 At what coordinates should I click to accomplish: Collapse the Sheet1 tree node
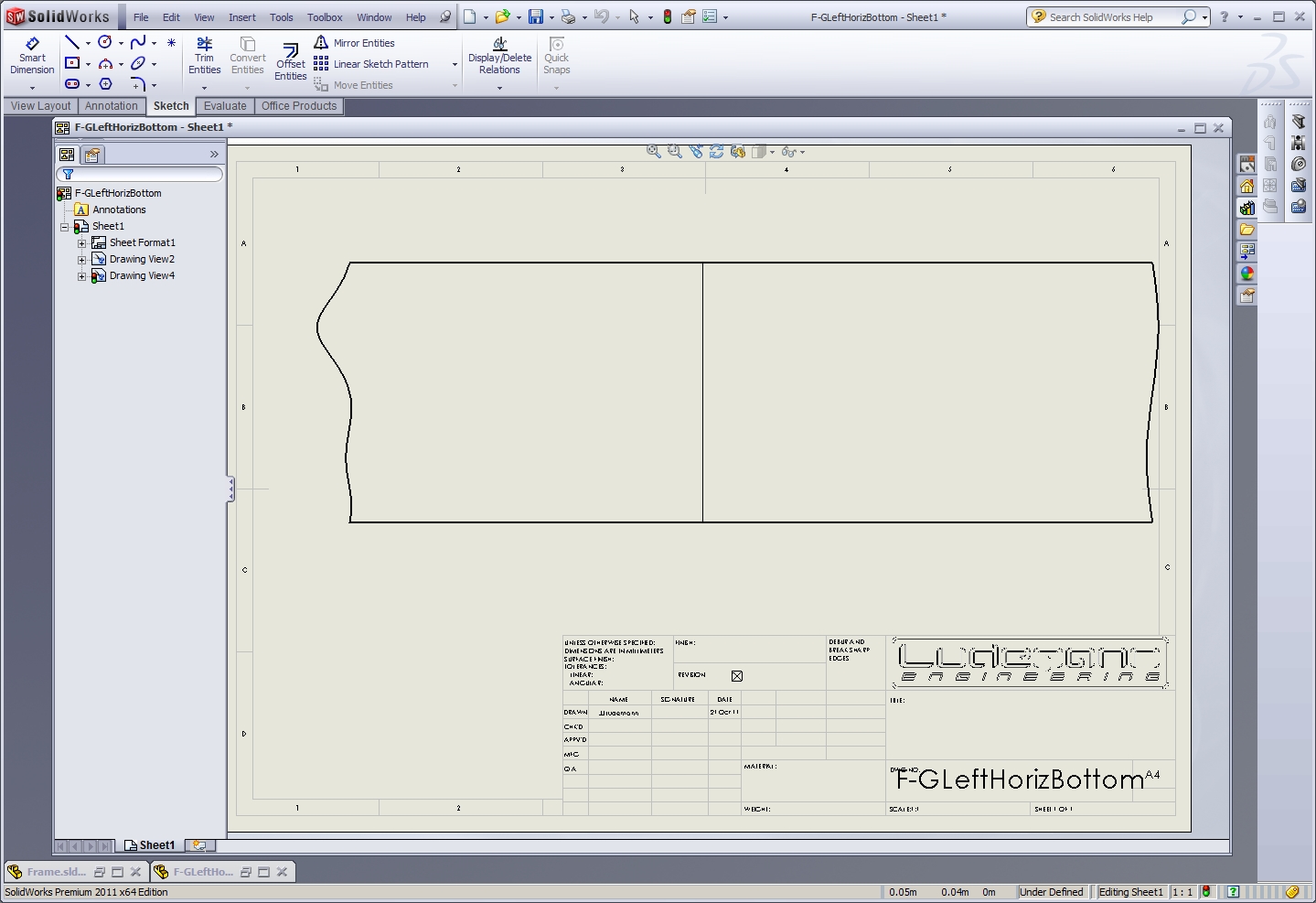pos(65,227)
